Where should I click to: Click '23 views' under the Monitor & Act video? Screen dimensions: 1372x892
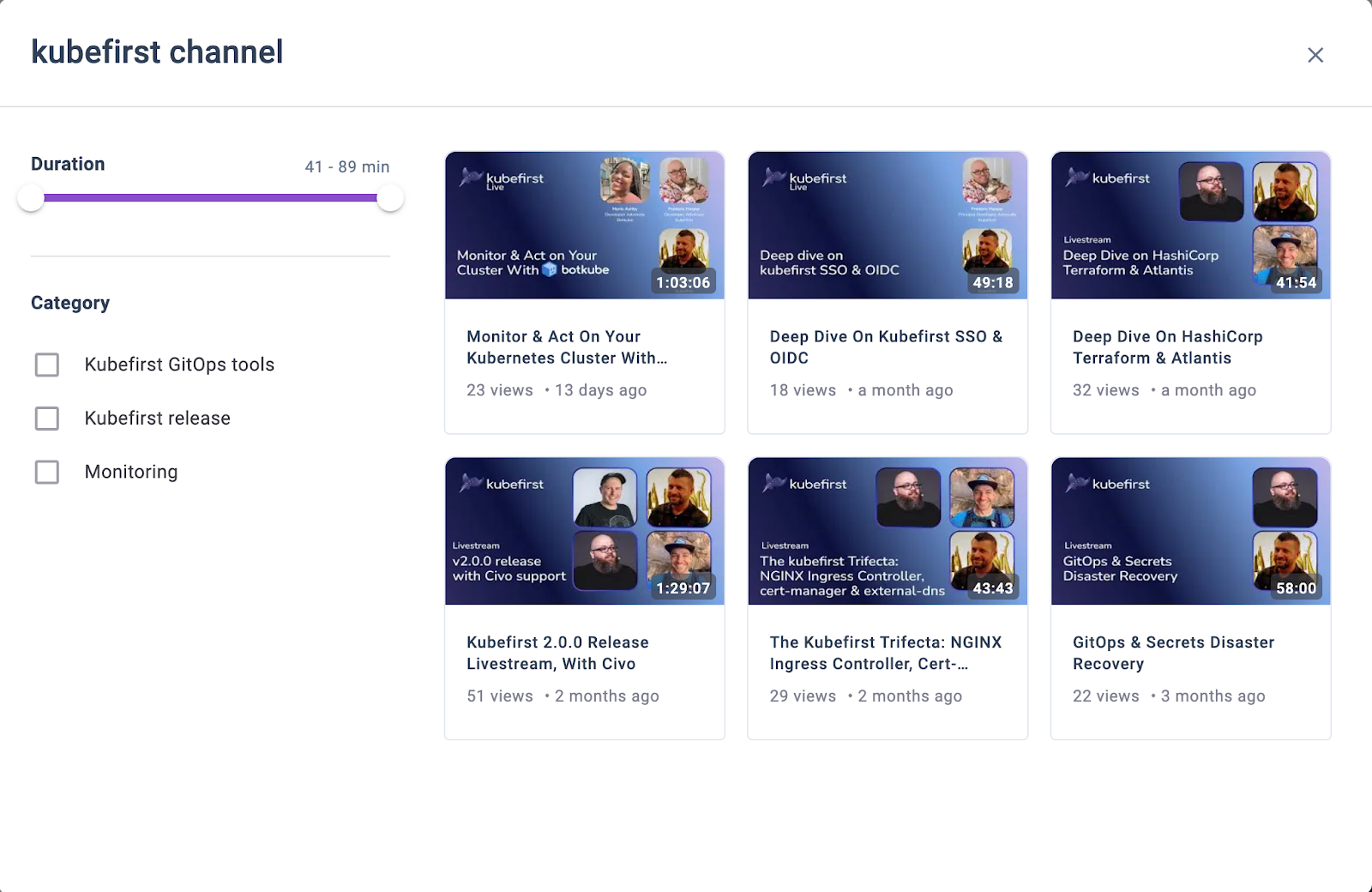tap(500, 390)
